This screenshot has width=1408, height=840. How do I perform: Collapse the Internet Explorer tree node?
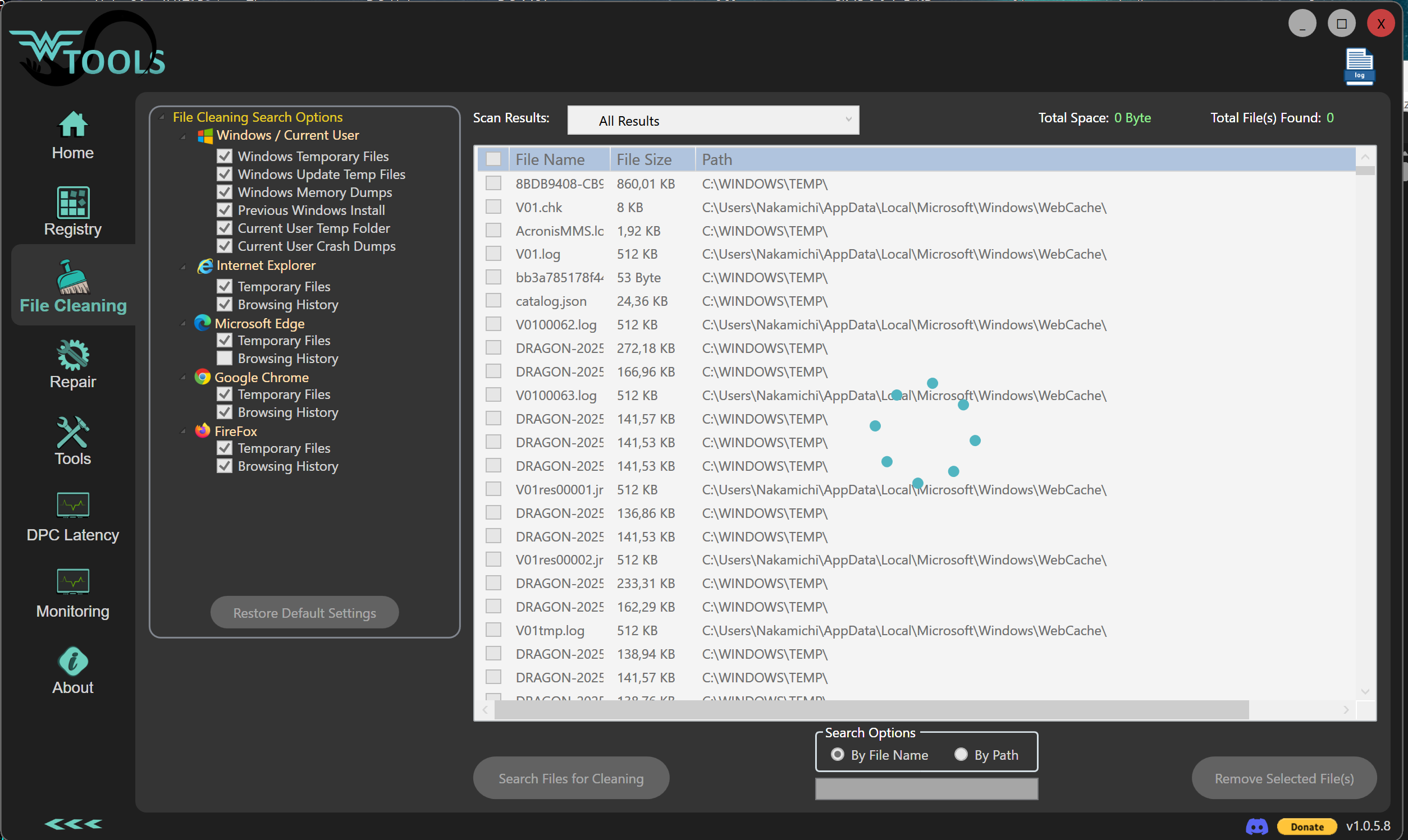click(183, 266)
